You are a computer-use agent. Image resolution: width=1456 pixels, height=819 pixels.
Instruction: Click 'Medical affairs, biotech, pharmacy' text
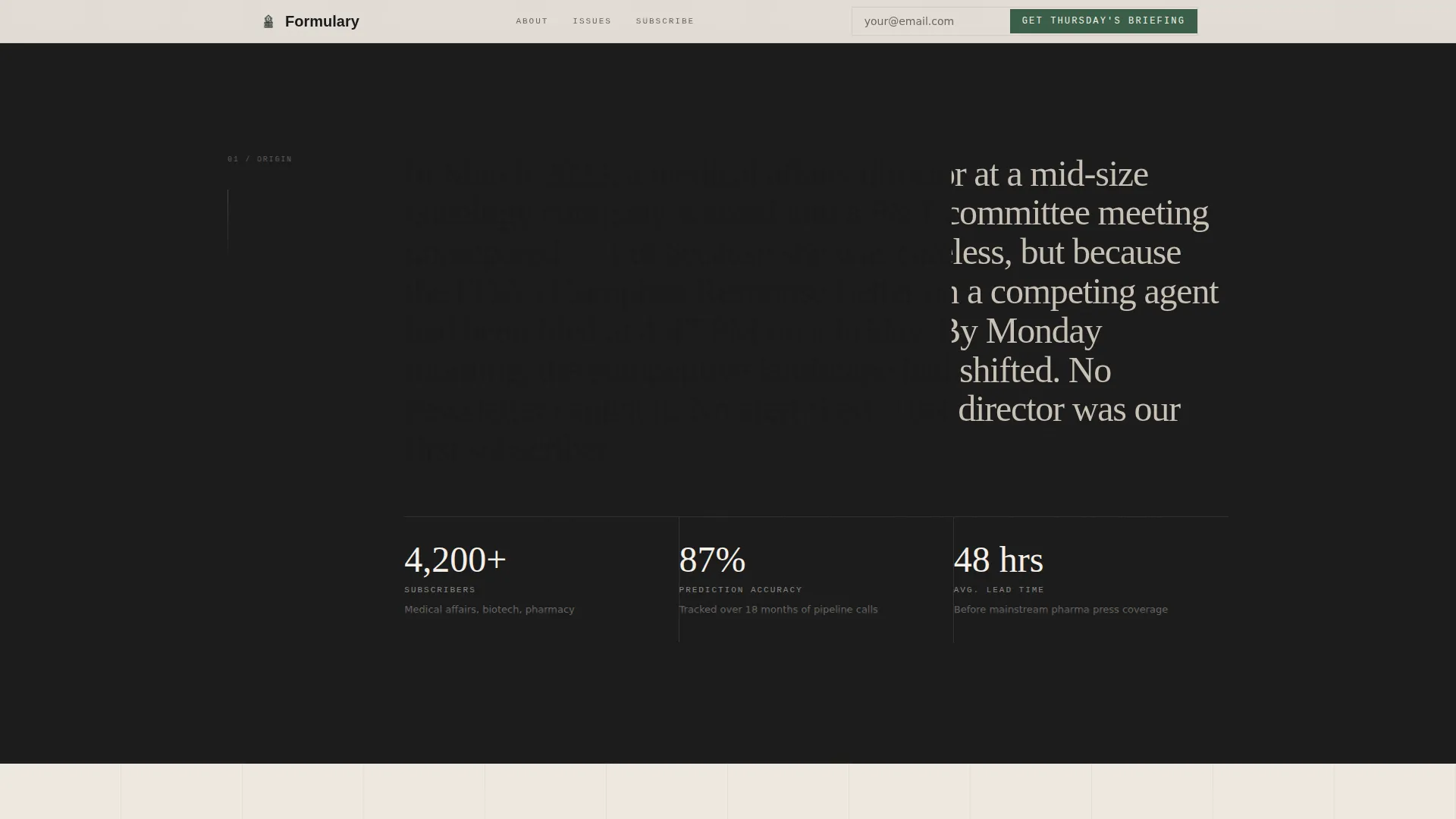489,610
